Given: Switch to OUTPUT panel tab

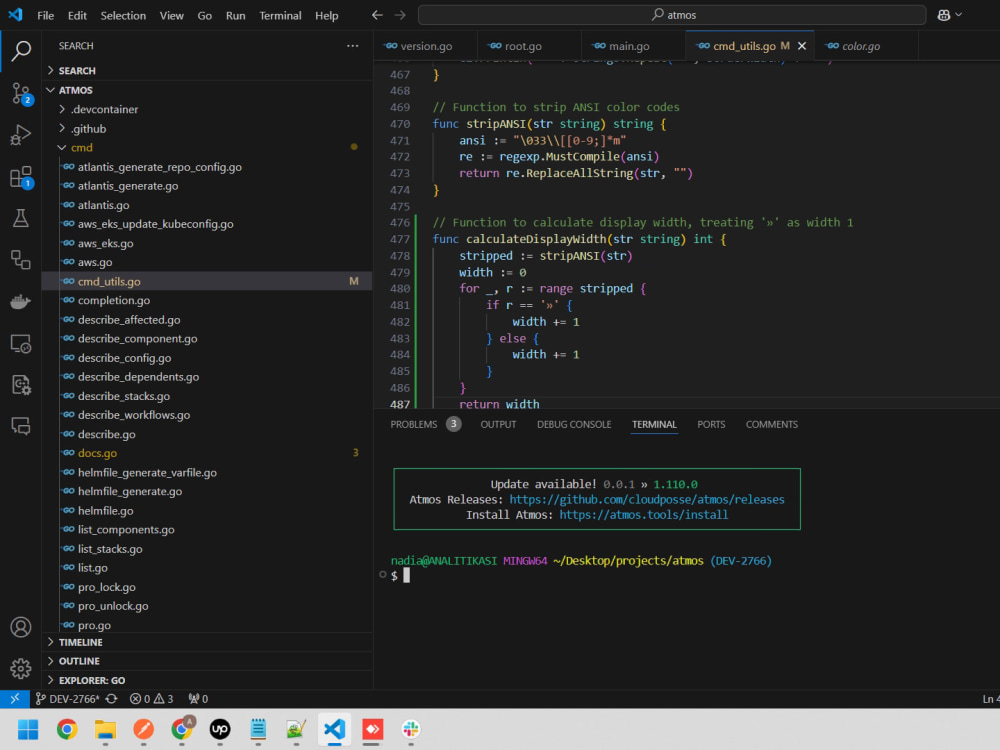Looking at the screenshot, I should 498,425.
